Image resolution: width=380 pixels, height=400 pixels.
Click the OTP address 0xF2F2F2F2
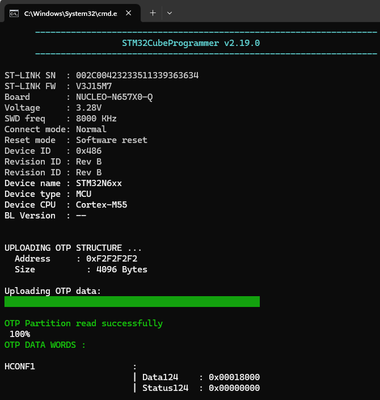coord(112,259)
